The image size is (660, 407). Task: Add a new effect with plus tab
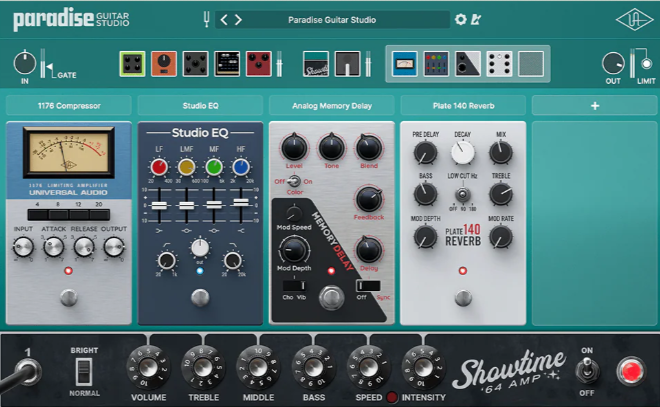click(x=595, y=106)
